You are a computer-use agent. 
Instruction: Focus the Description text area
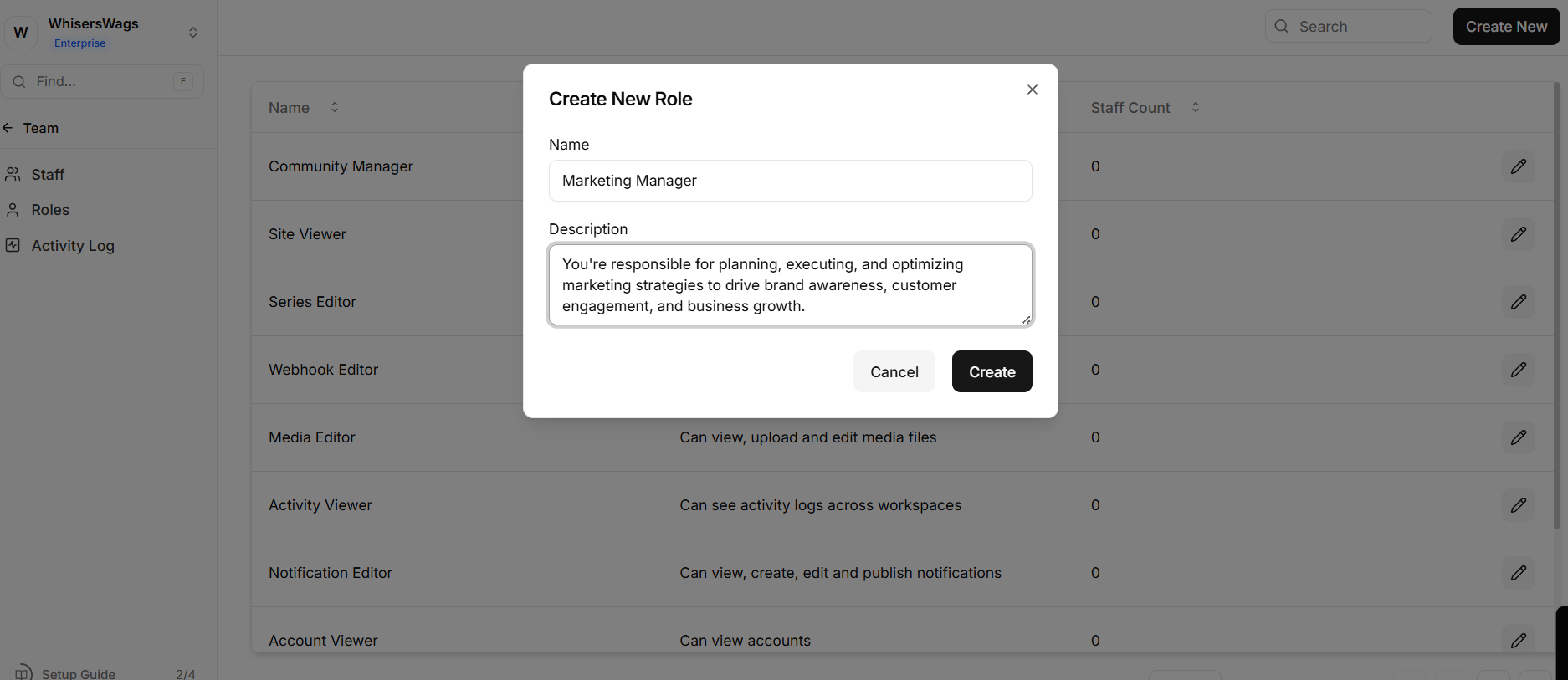pos(790,285)
